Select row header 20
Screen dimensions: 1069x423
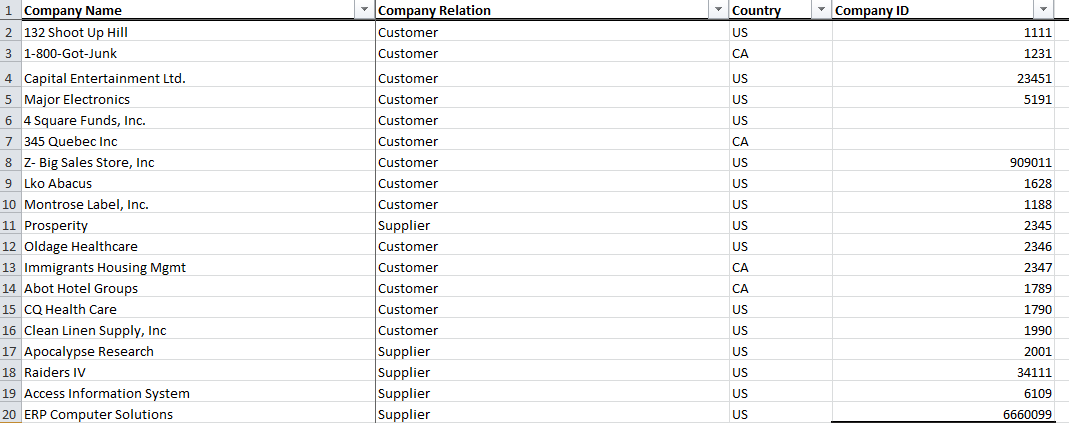(x=10, y=414)
